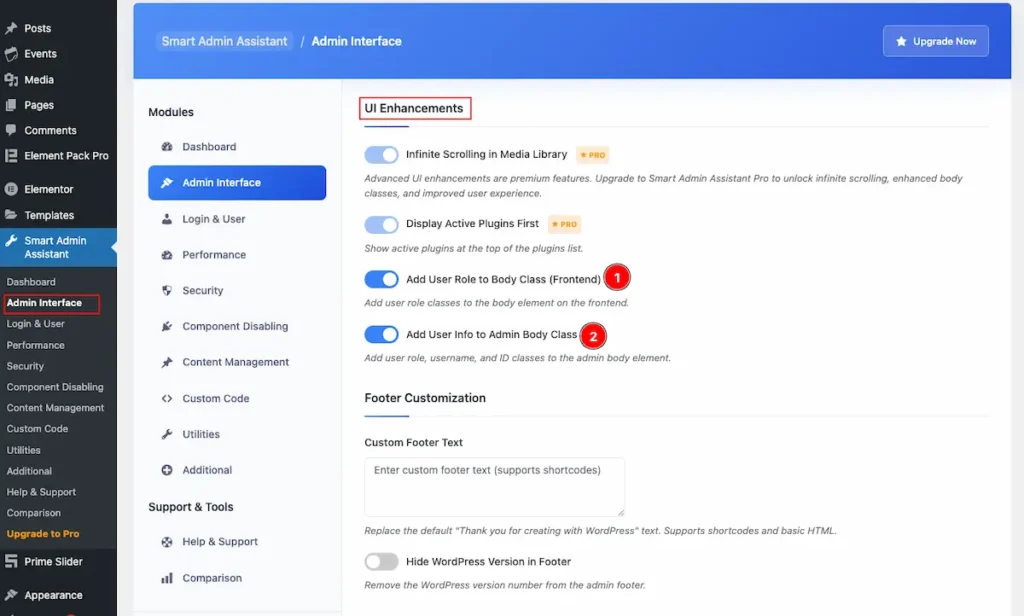Click the Pages icon in sidebar
Screen dimensions: 1024x616
pos(11,105)
